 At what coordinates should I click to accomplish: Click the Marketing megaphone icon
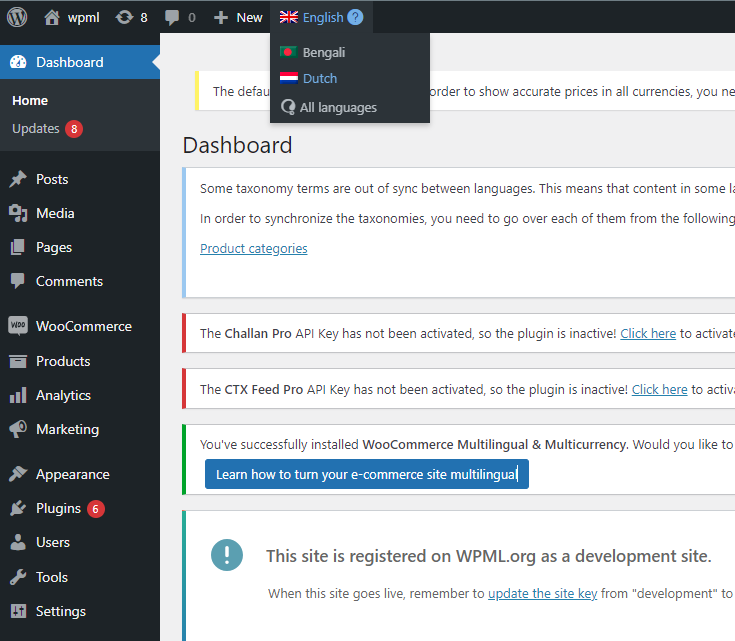tap(18, 429)
